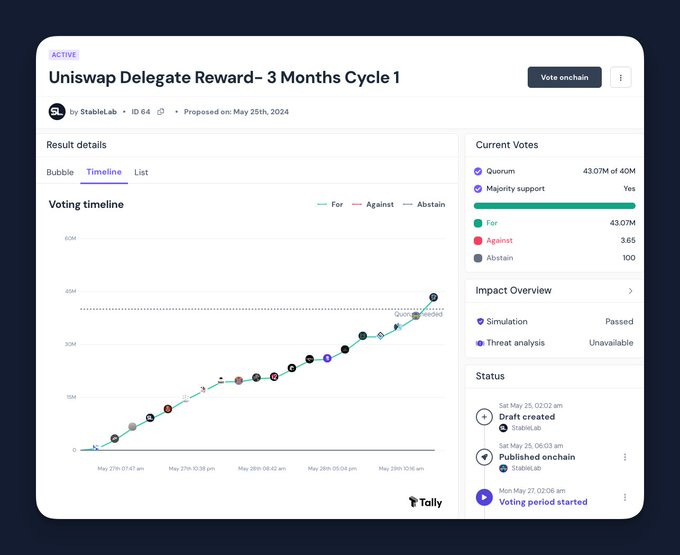Click the purple voter marker on timeline
This screenshot has width=680, height=555.
click(327, 358)
